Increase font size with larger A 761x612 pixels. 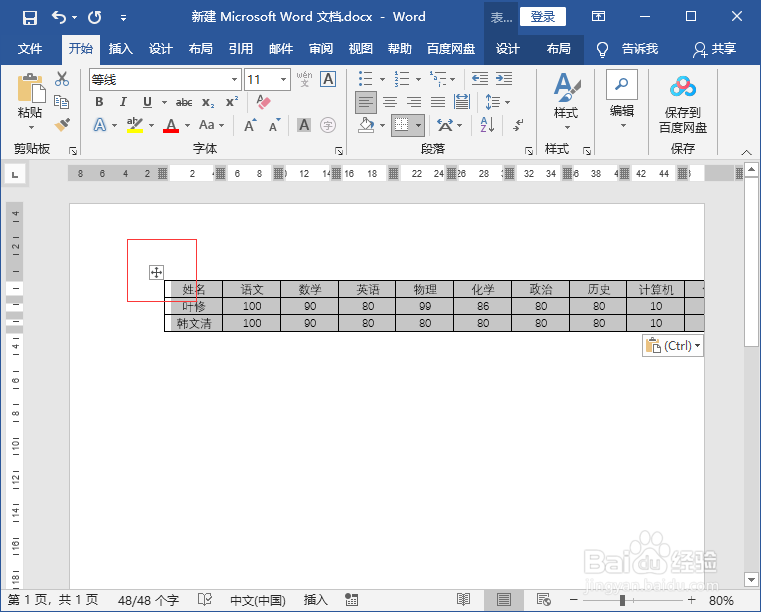pos(250,125)
